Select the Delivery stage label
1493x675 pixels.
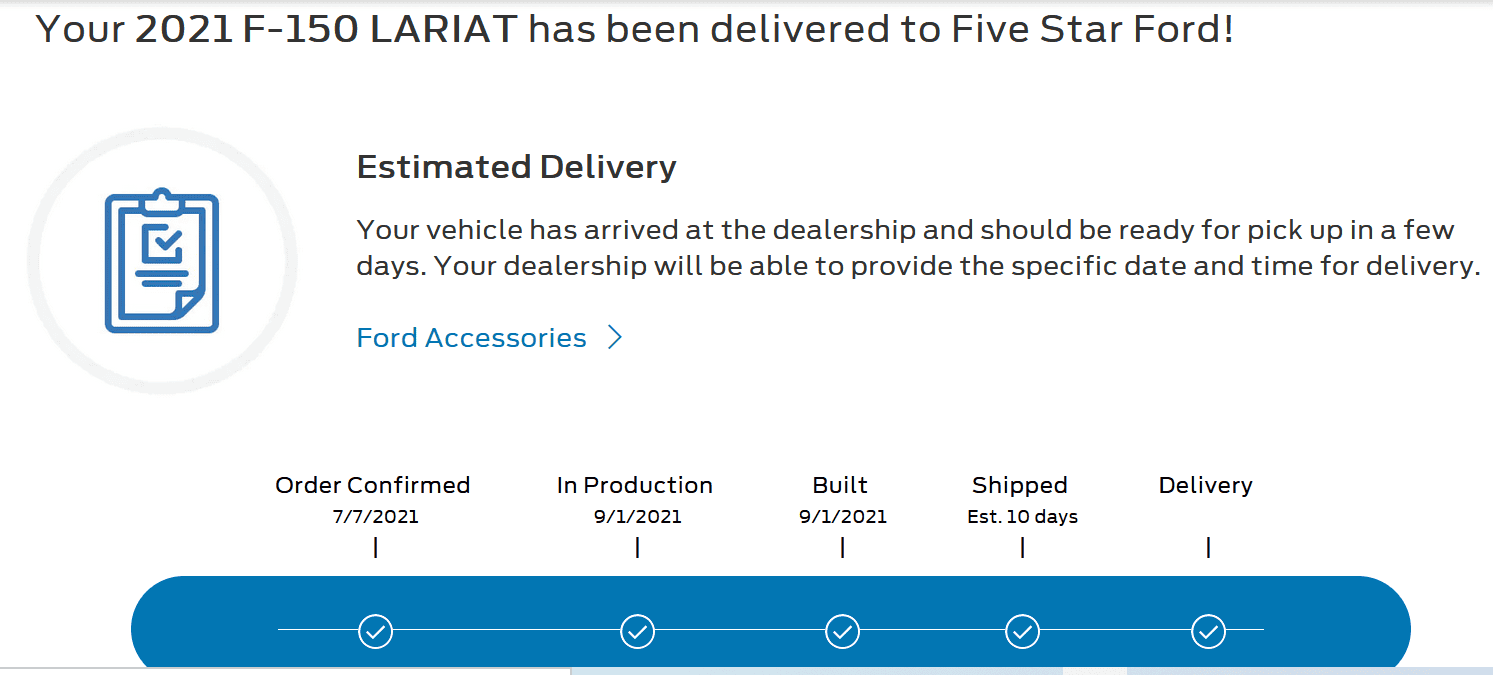[x=1205, y=485]
